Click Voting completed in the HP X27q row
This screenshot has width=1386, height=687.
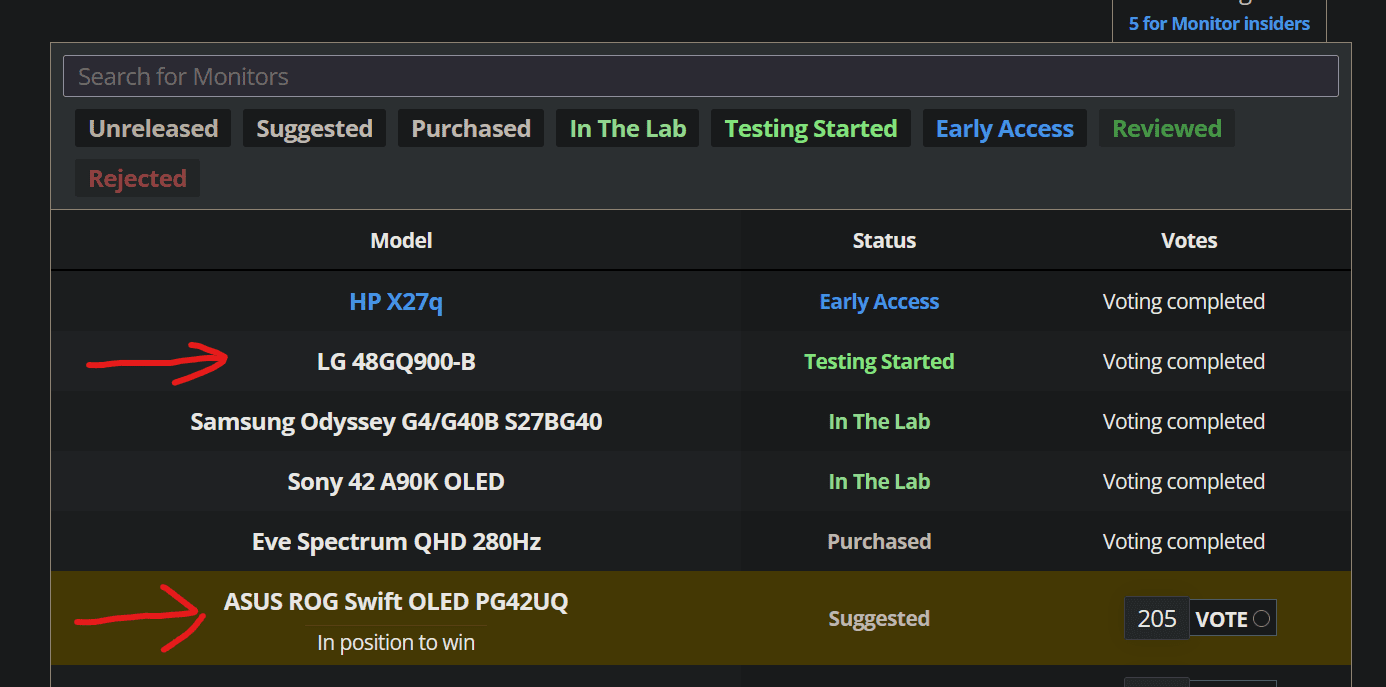[1184, 301]
